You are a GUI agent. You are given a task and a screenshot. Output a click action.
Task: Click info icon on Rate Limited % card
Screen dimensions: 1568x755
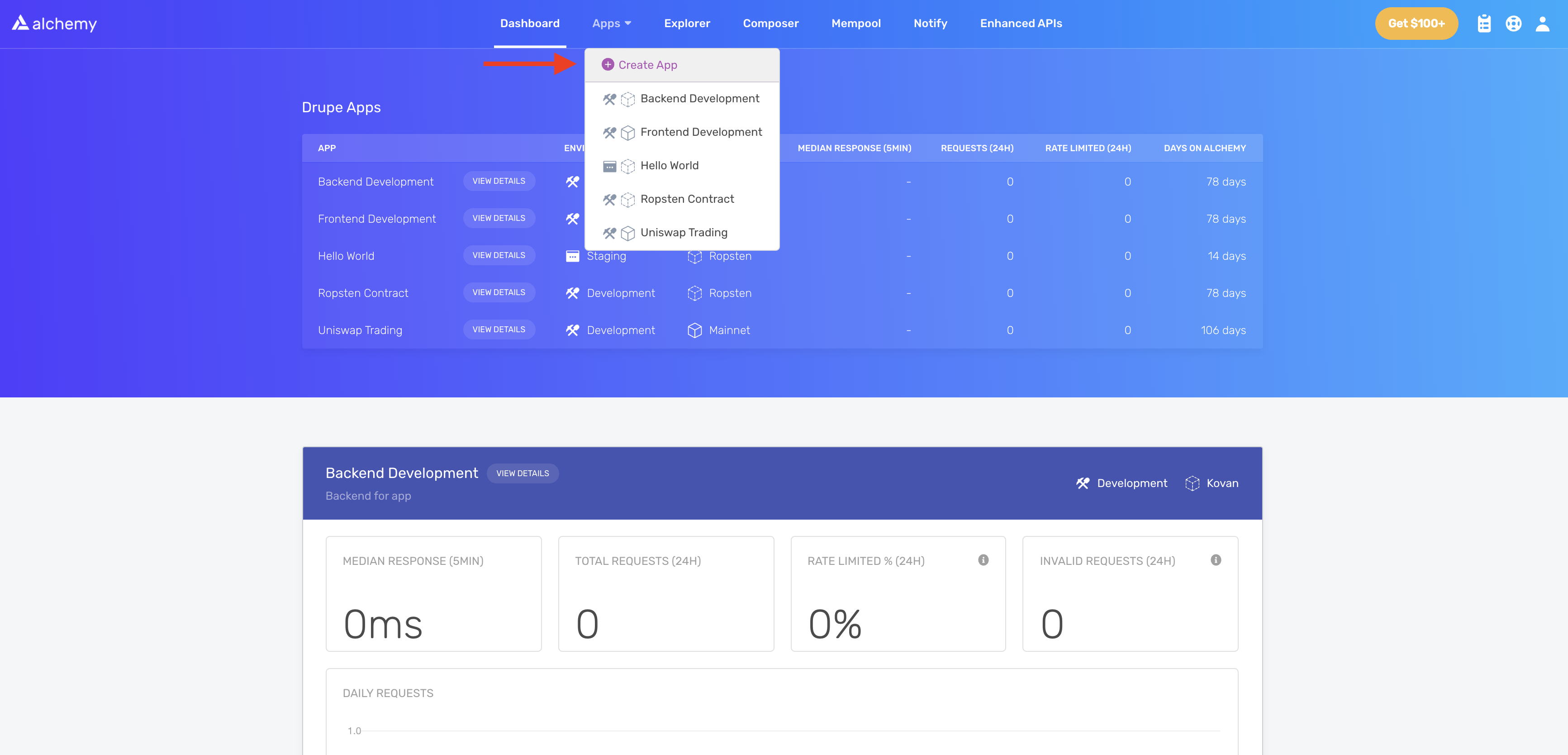[983, 560]
